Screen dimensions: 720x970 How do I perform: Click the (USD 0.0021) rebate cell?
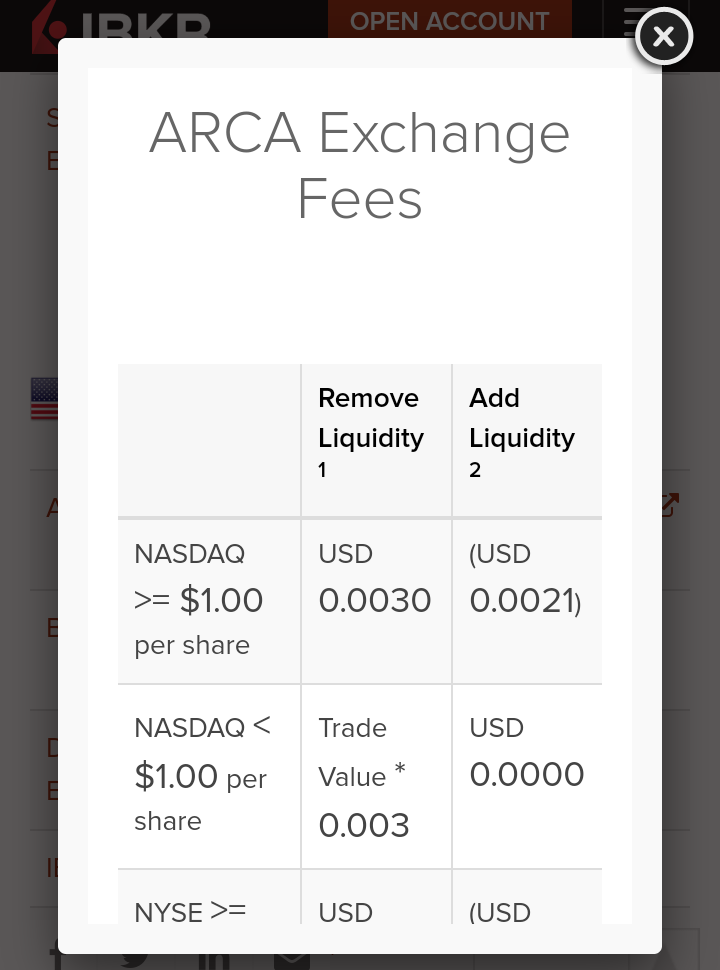click(525, 581)
